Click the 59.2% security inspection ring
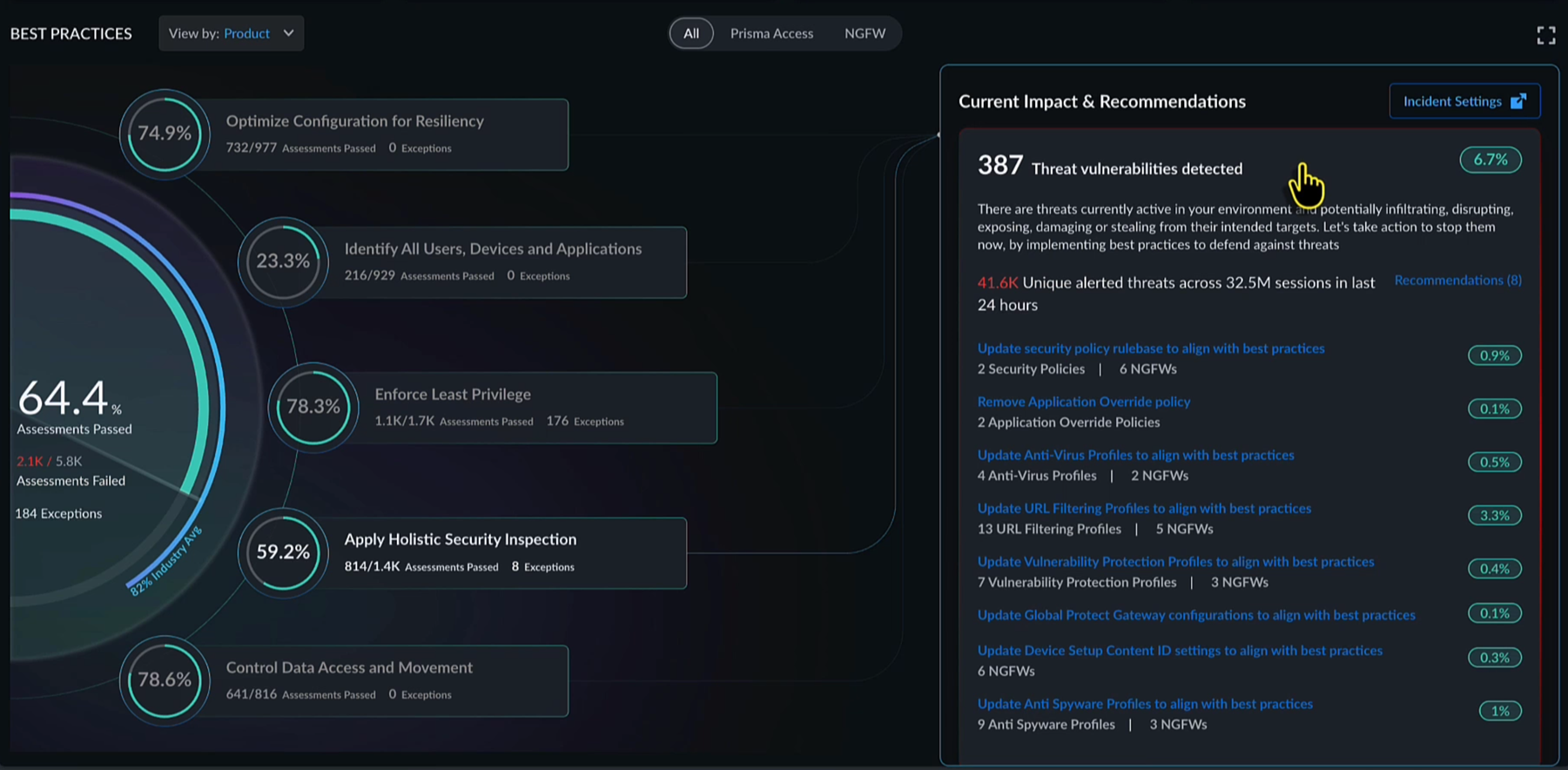This screenshot has width=1568, height=770. [283, 552]
